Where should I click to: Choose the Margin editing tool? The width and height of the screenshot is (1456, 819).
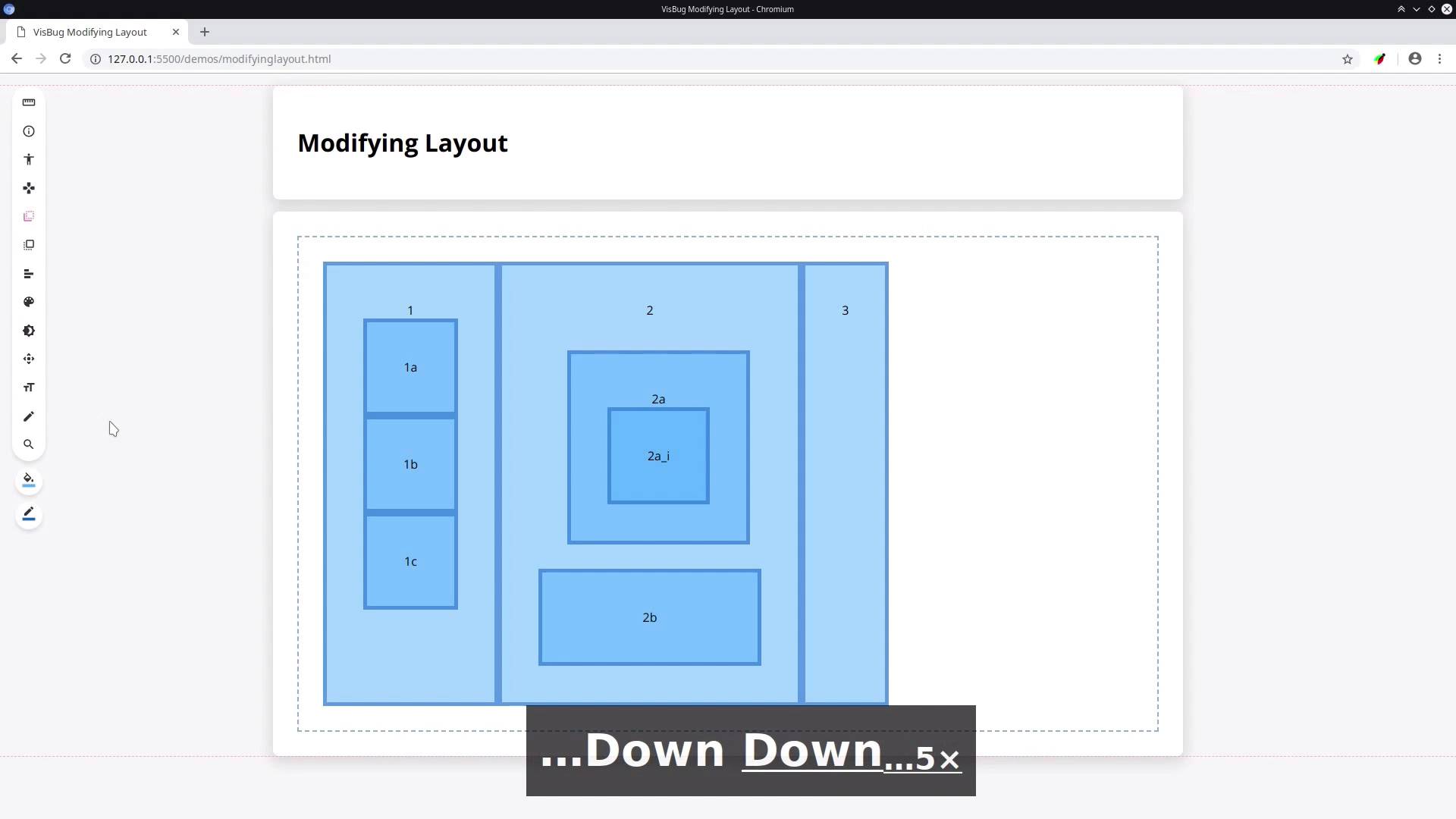coord(29,216)
